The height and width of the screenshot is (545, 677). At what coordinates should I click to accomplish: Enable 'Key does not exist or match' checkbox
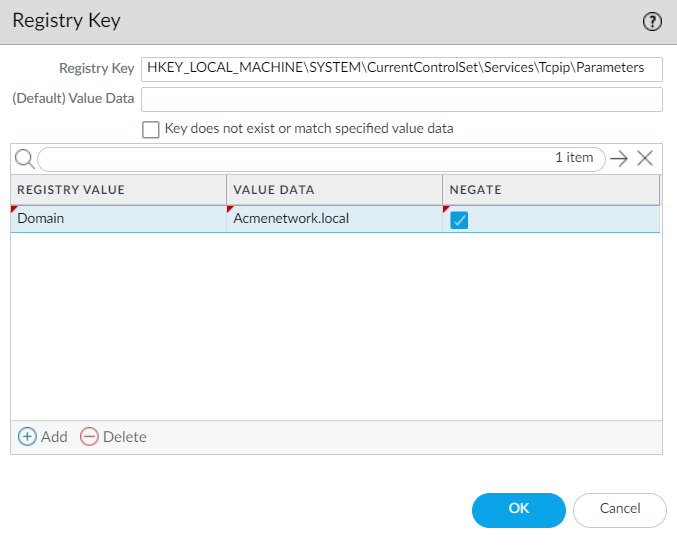tap(151, 129)
